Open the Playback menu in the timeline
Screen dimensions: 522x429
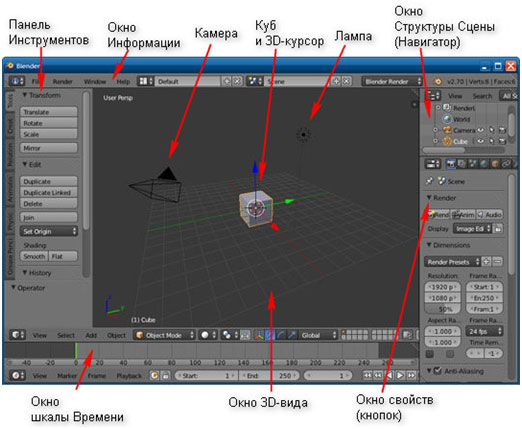point(129,376)
